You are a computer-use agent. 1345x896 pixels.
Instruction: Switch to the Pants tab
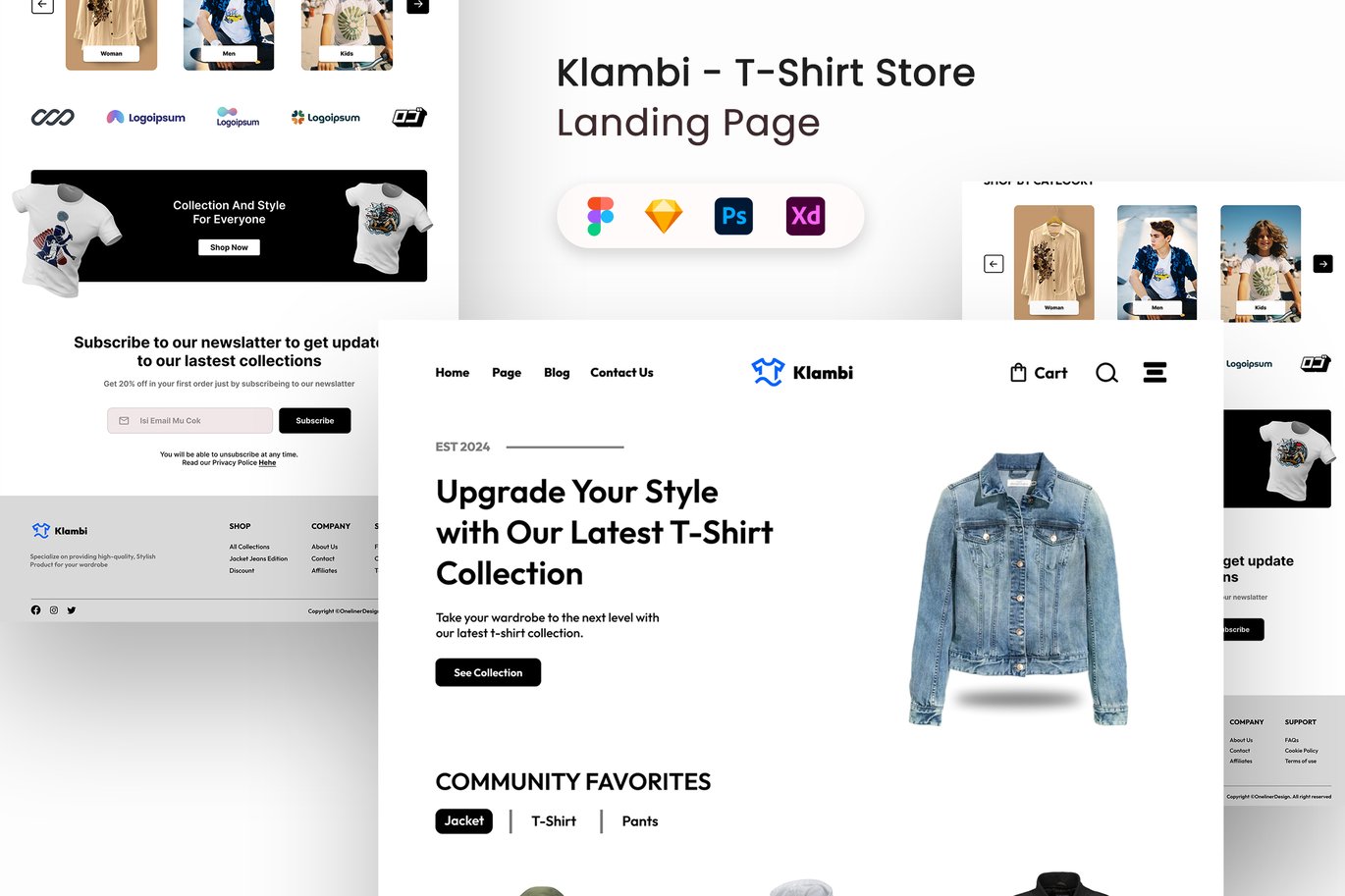tap(640, 821)
